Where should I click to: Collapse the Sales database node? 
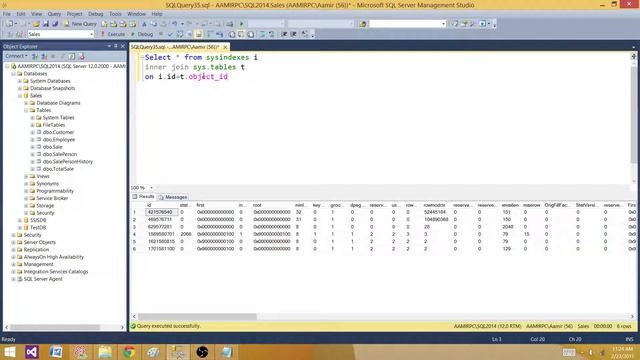(20, 96)
